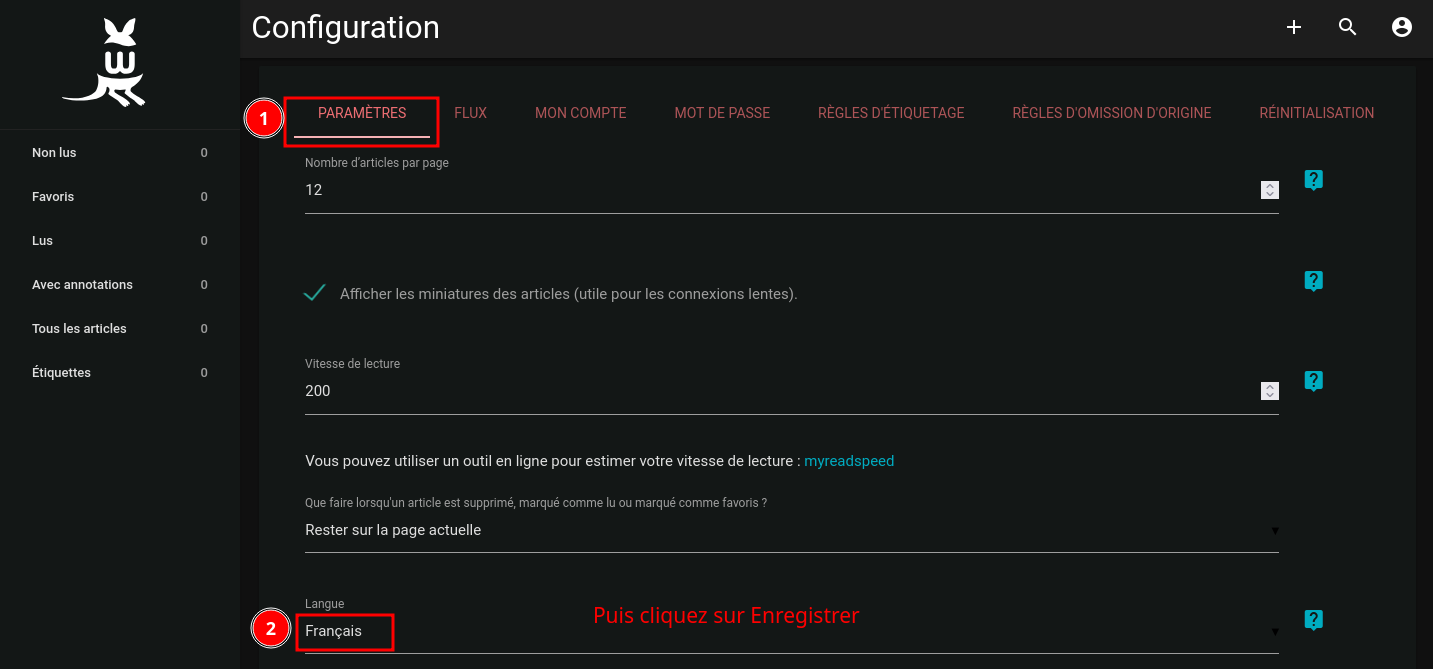Screen dimensions: 1433x669
Task: Switch to the Flux tab
Action: point(470,113)
